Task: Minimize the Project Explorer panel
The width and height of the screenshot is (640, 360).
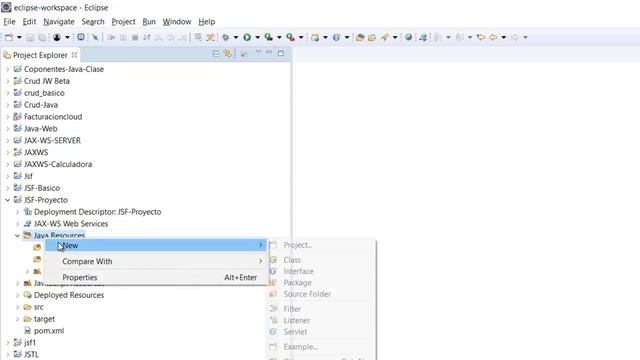Action: [269, 53]
